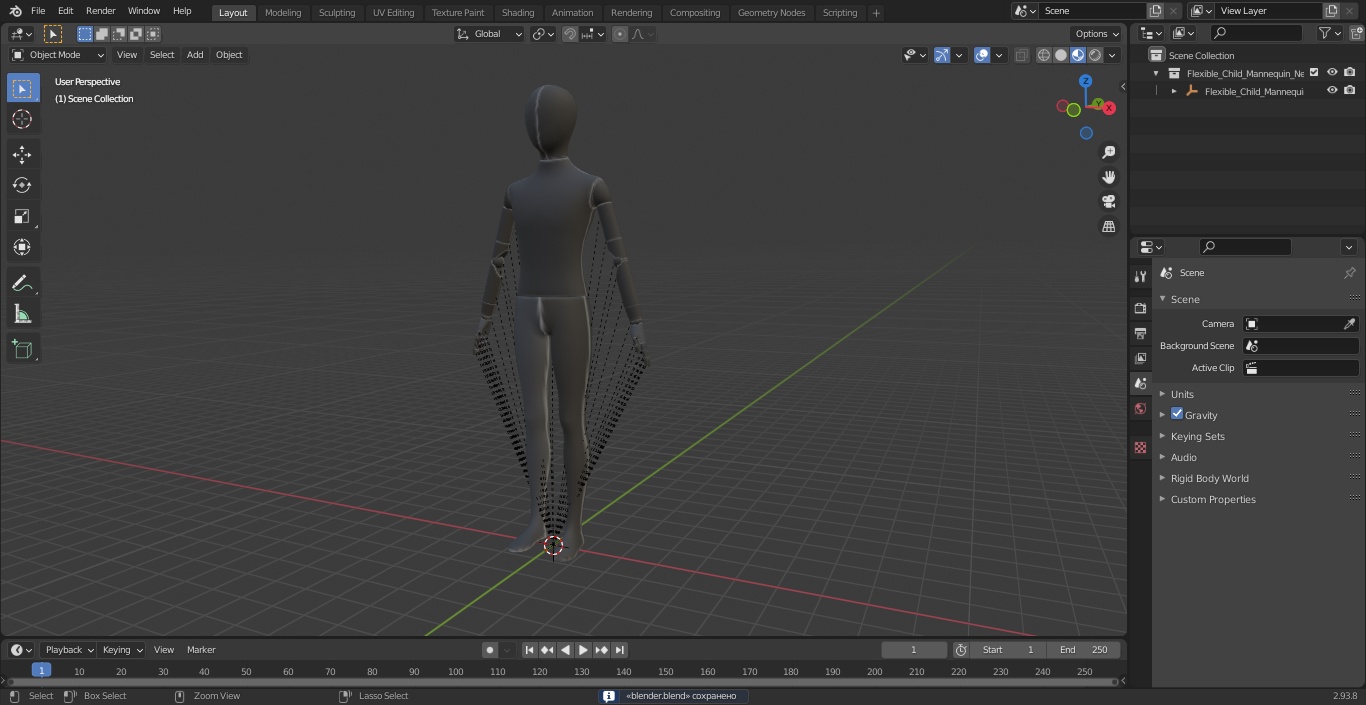Click the eyedropper next to Camera field
1366x705 pixels.
1349,324
